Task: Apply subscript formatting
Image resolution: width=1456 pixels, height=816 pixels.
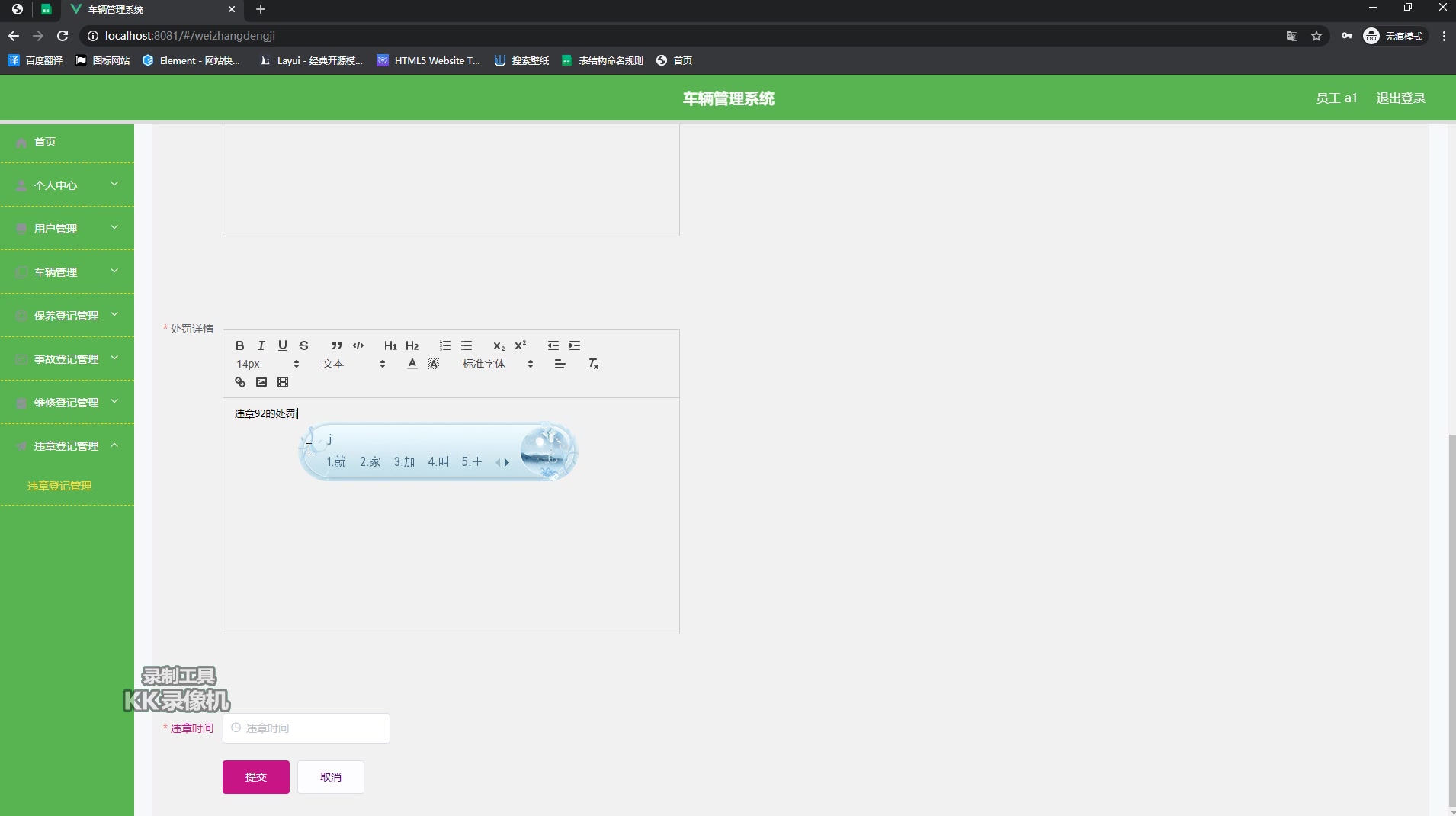Action: pyautogui.click(x=498, y=347)
